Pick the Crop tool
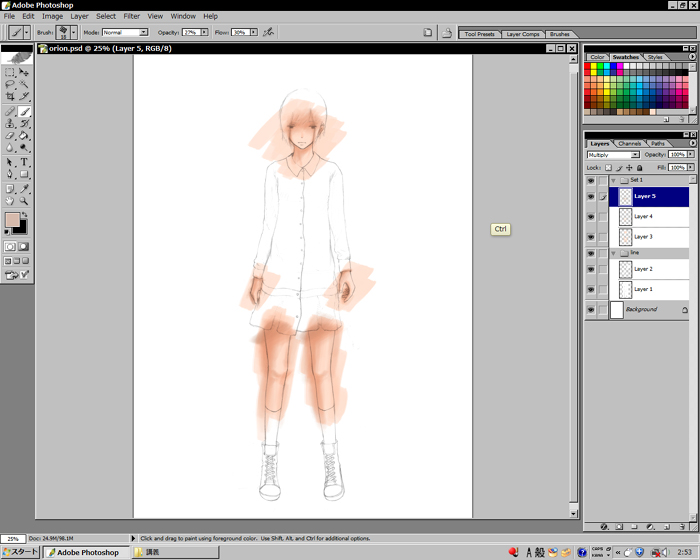 (x=10, y=98)
